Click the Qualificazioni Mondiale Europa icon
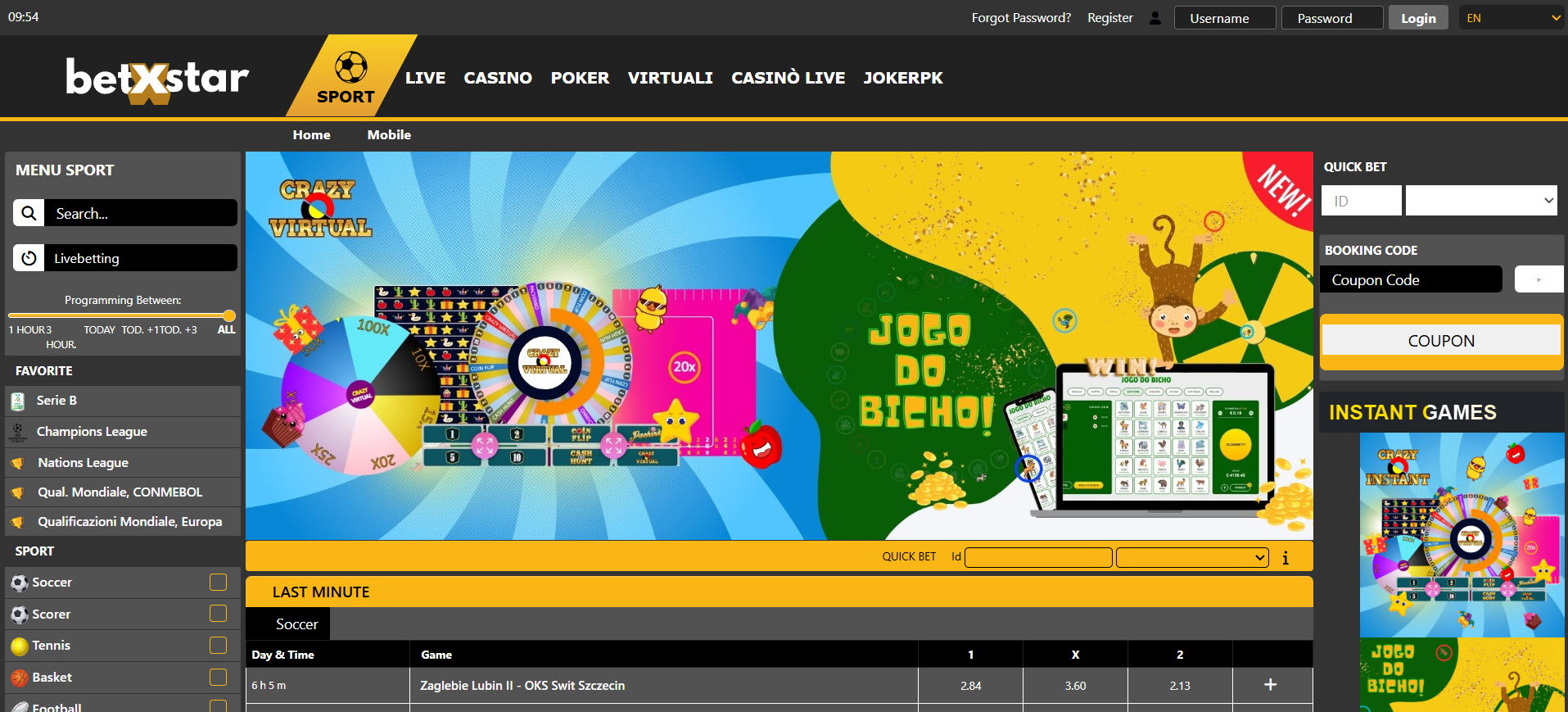 [x=17, y=522]
